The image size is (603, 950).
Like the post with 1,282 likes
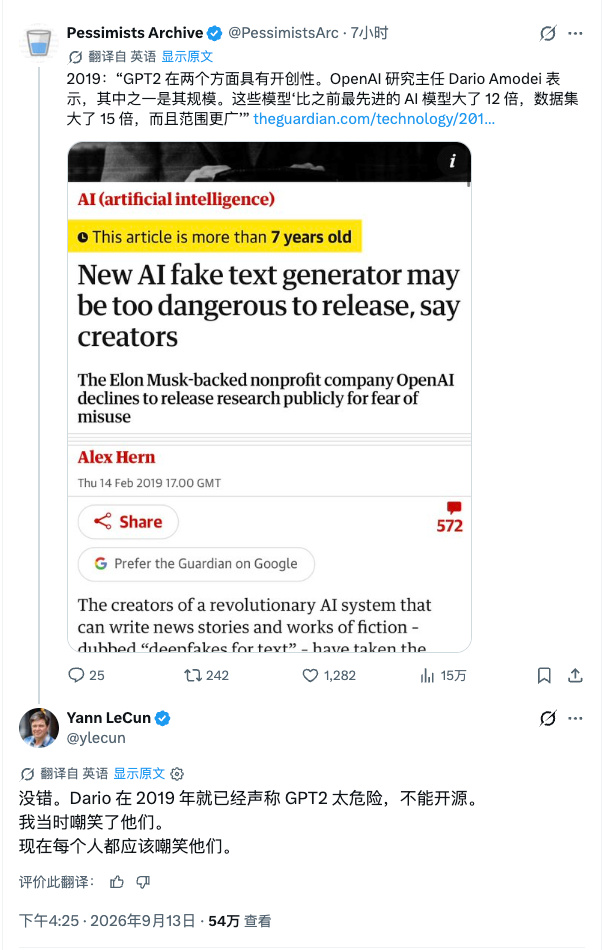coord(310,675)
